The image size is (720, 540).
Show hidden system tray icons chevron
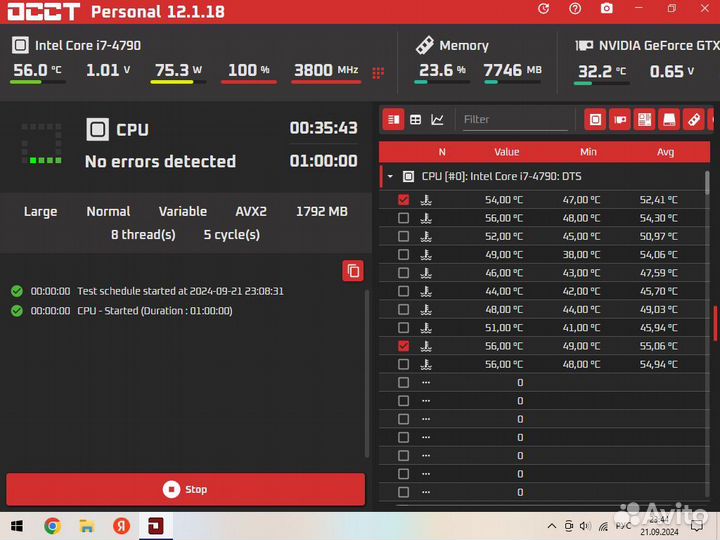(x=552, y=526)
